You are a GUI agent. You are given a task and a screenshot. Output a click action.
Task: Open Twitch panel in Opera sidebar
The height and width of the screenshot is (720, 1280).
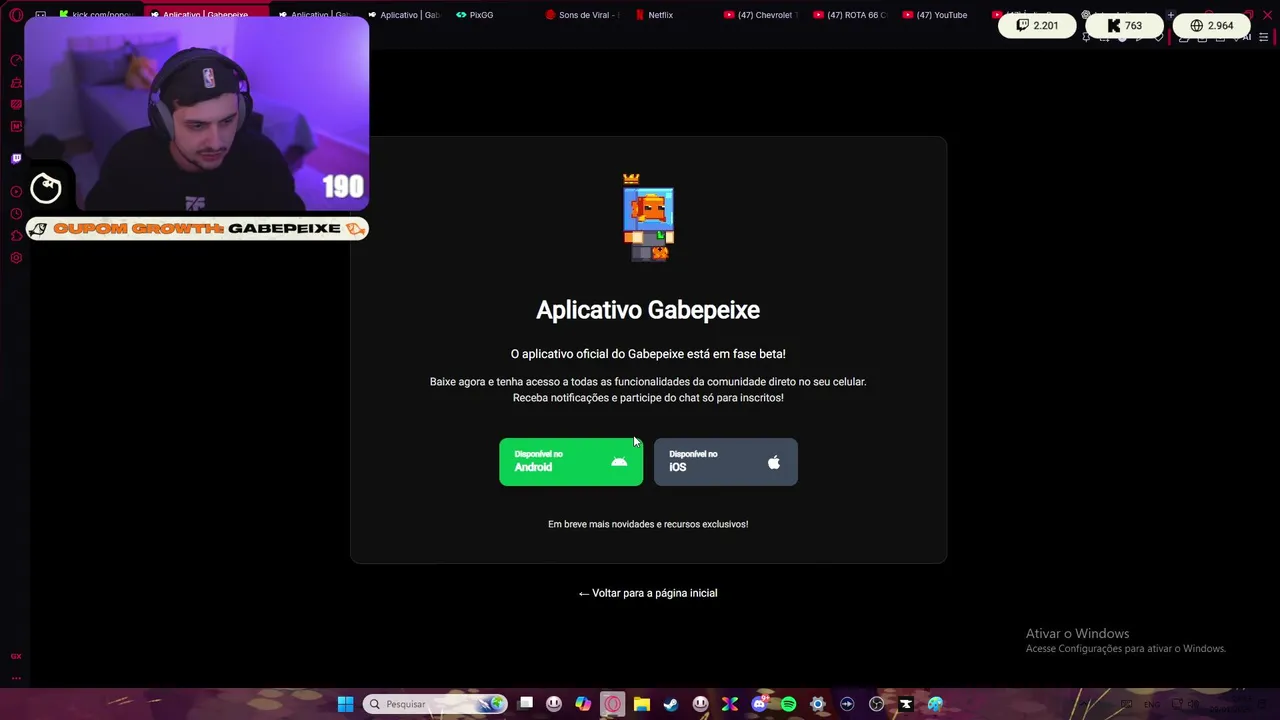coord(16,158)
